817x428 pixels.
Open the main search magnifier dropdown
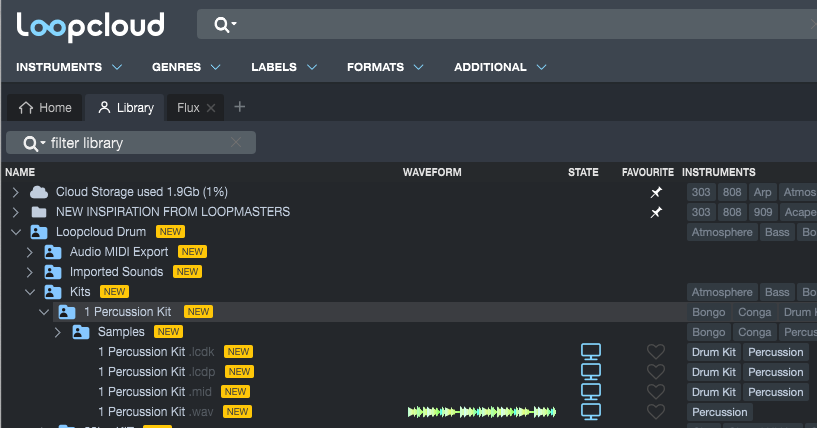[225, 25]
